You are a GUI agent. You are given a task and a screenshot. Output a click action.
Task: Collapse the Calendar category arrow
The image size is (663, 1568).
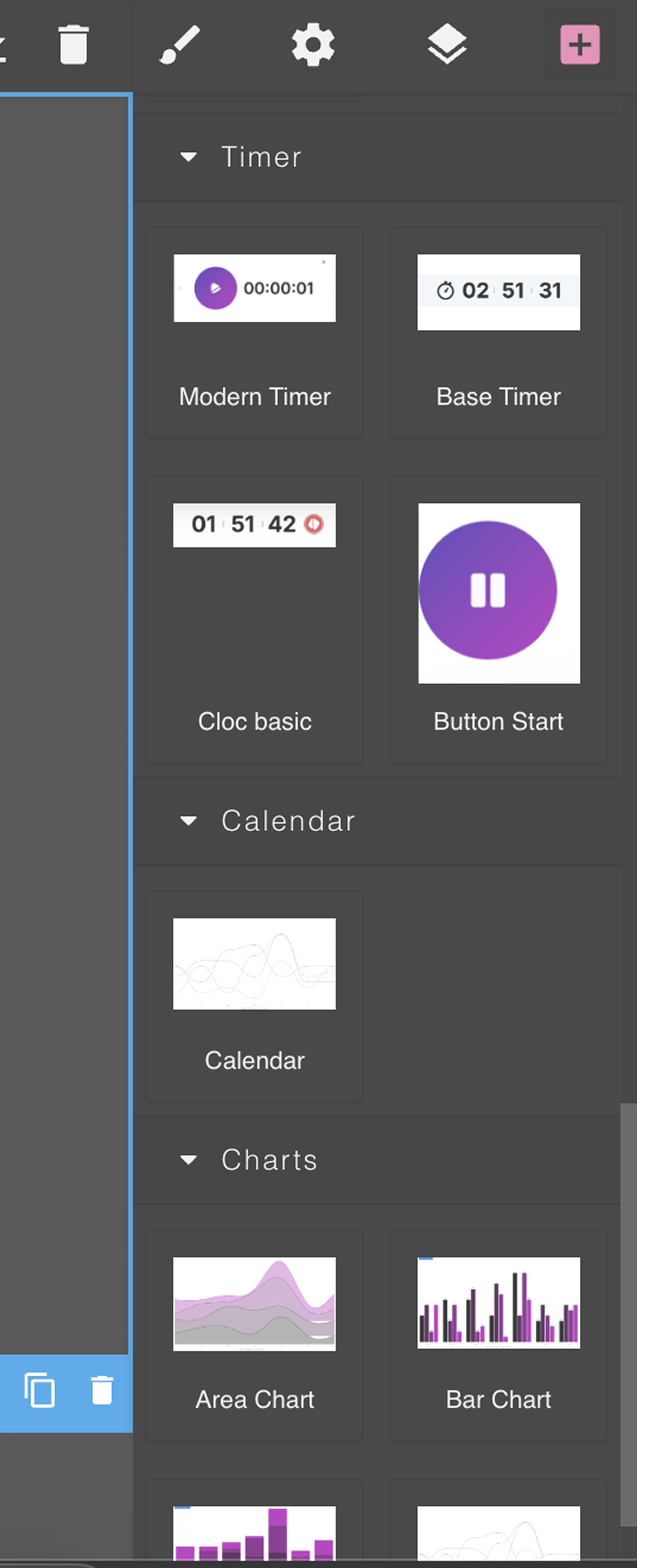point(189,821)
